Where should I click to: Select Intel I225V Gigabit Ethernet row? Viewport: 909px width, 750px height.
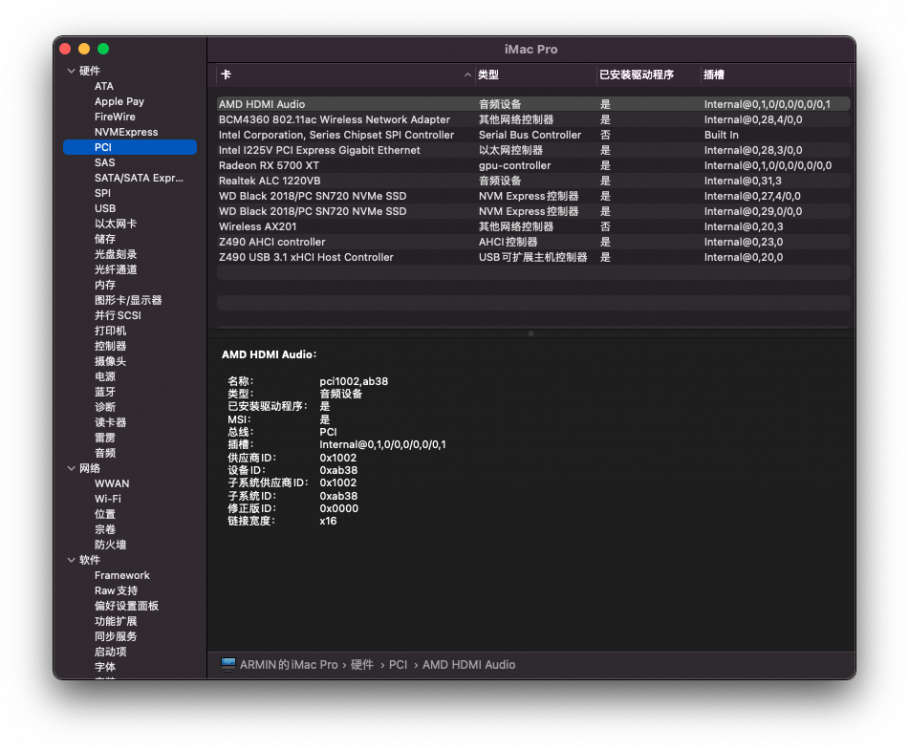pyautogui.click(x=533, y=150)
